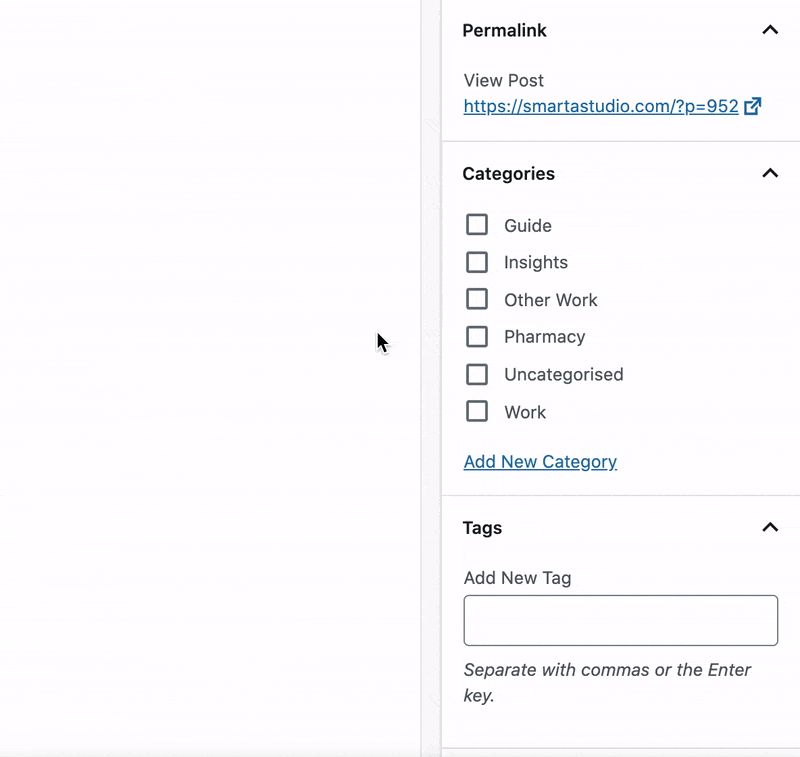Click the external link icon beside permalink URL
Image resolution: width=800 pixels, height=757 pixels.
pos(753,106)
